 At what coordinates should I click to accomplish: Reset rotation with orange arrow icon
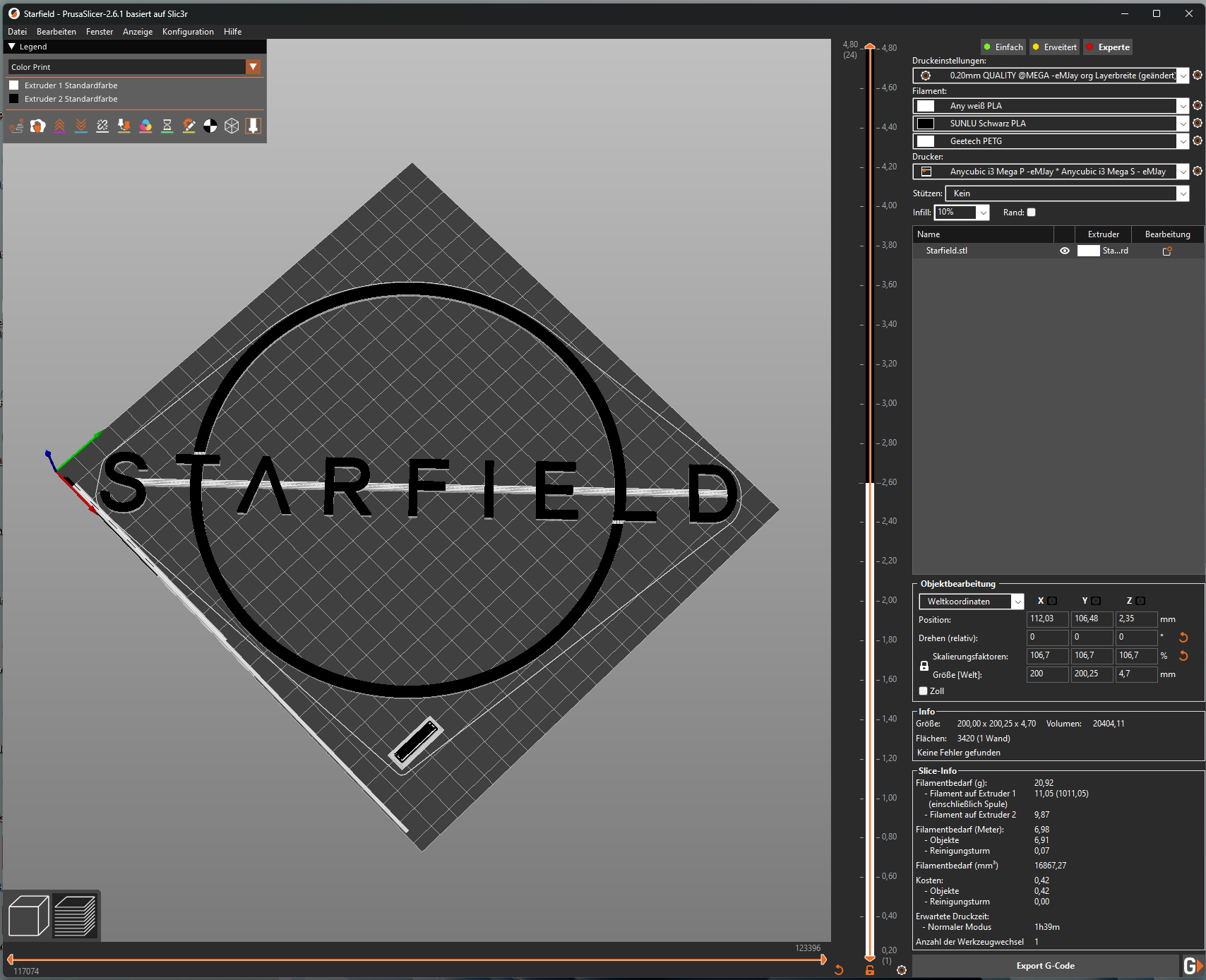(x=1184, y=638)
